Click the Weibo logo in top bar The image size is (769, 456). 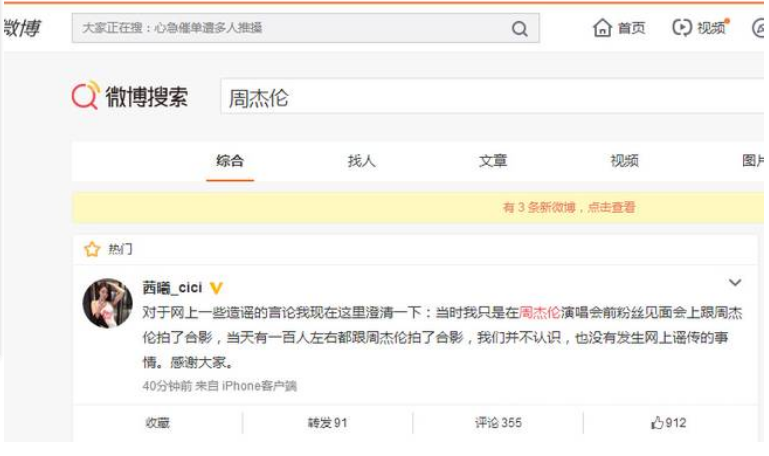click(x=22, y=27)
